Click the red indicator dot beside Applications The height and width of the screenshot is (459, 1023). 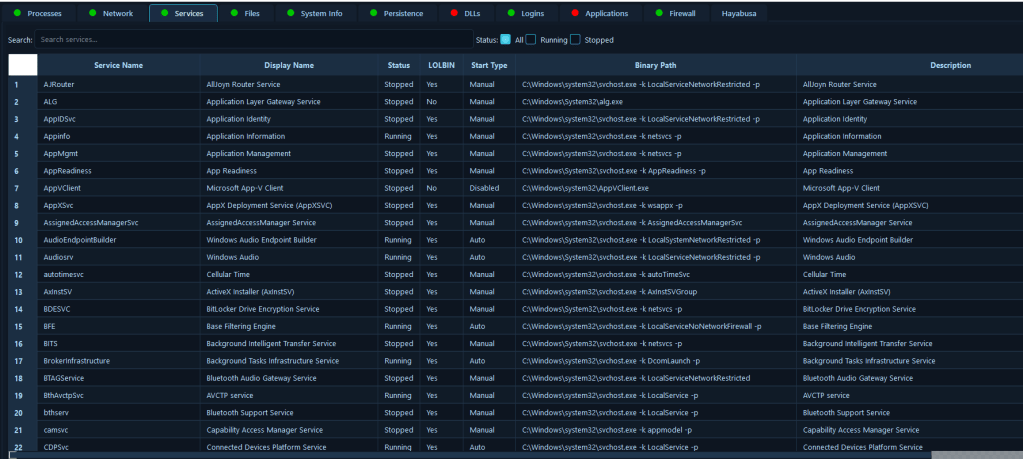click(574, 13)
